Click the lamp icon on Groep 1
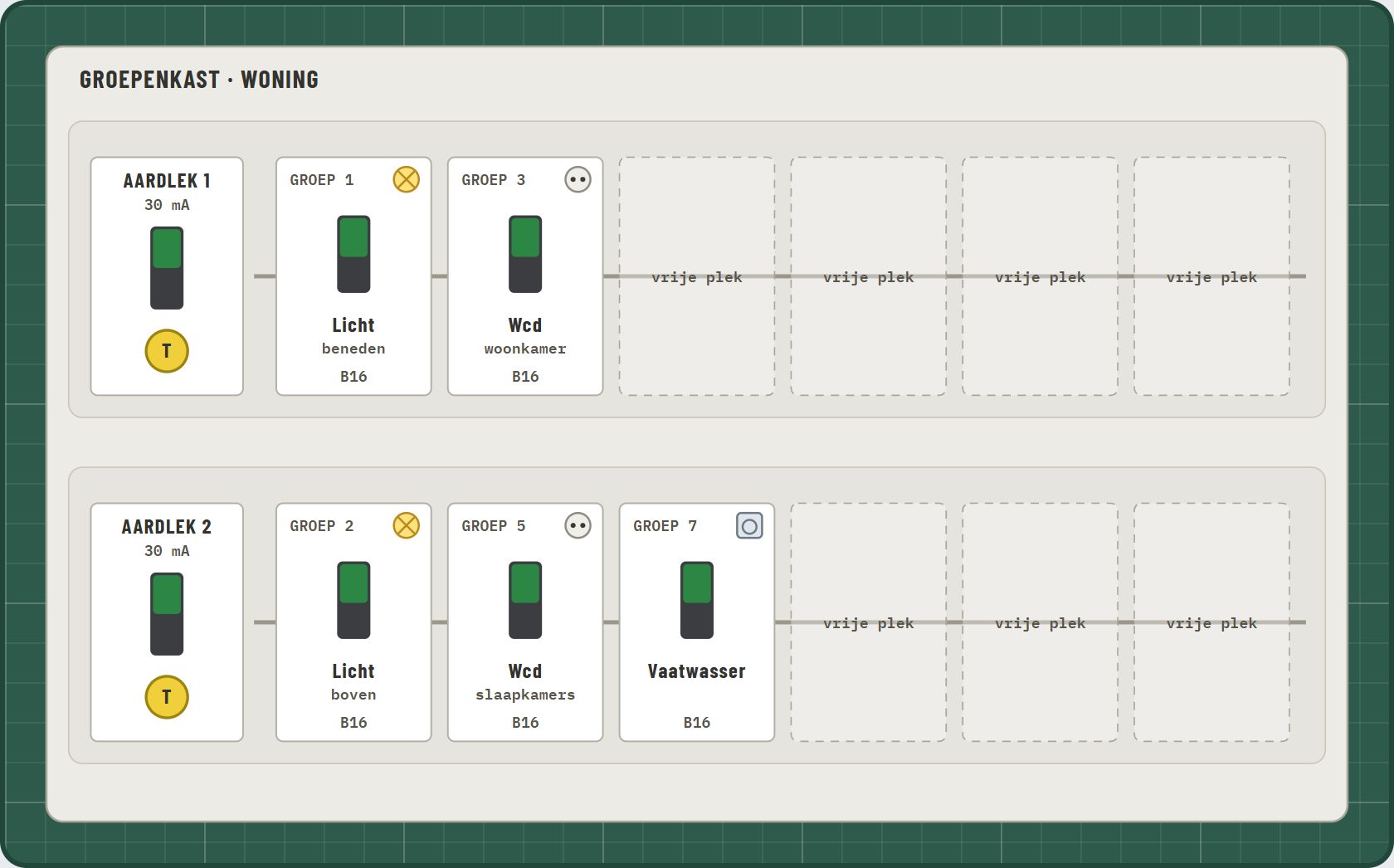Image resolution: width=1394 pixels, height=868 pixels. (406, 179)
